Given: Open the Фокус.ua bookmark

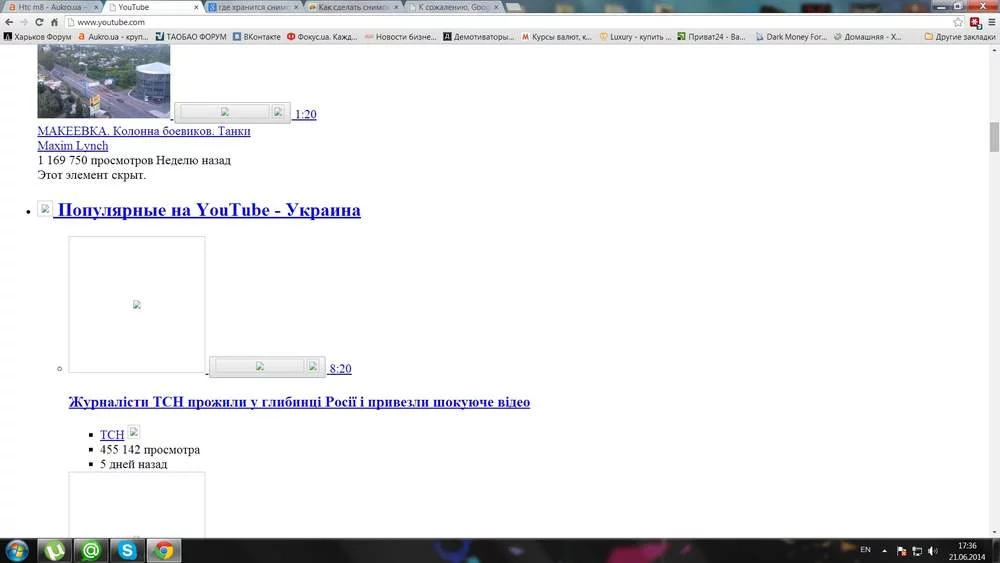Looking at the screenshot, I should [322, 37].
